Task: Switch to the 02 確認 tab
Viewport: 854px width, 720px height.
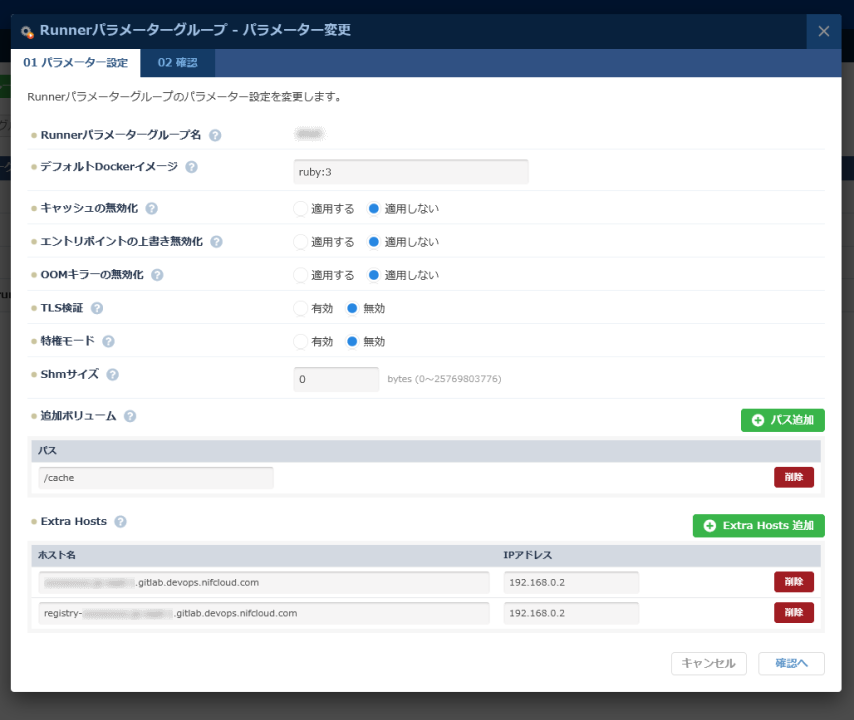Action: click(x=178, y=63)
